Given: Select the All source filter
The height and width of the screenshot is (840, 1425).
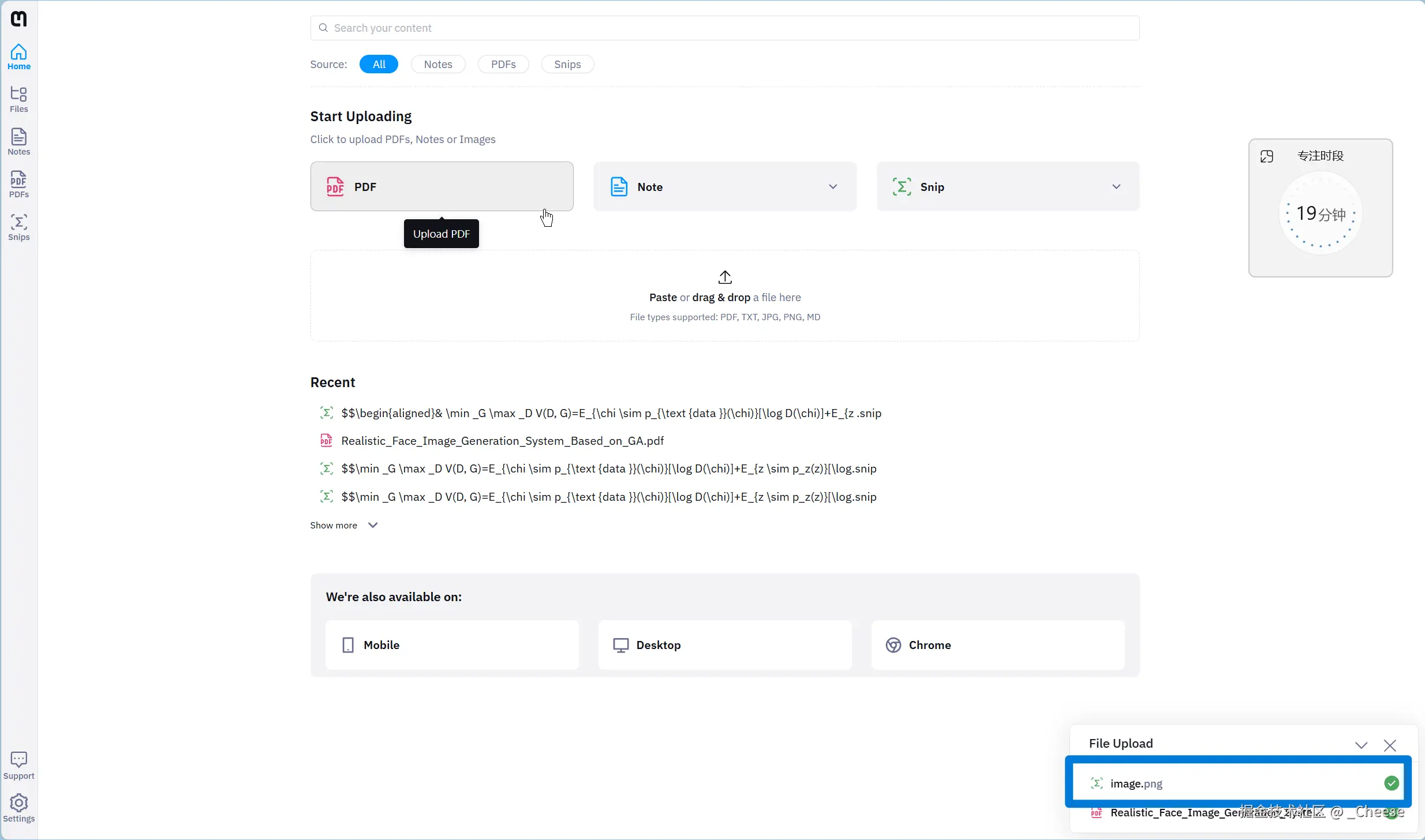Looking at the screenshot, I should (379, 64).
